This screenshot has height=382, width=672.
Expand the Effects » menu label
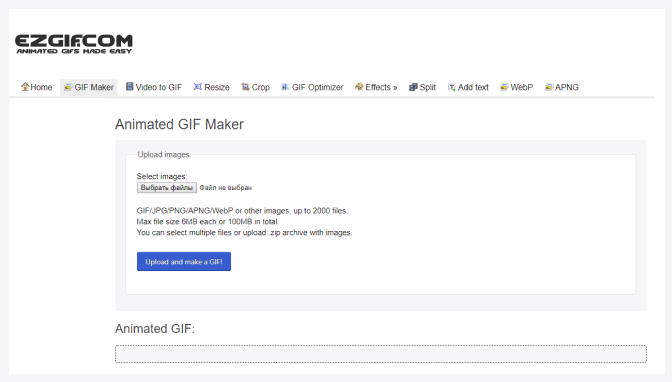pyautogui.click(x=381, y=87)
